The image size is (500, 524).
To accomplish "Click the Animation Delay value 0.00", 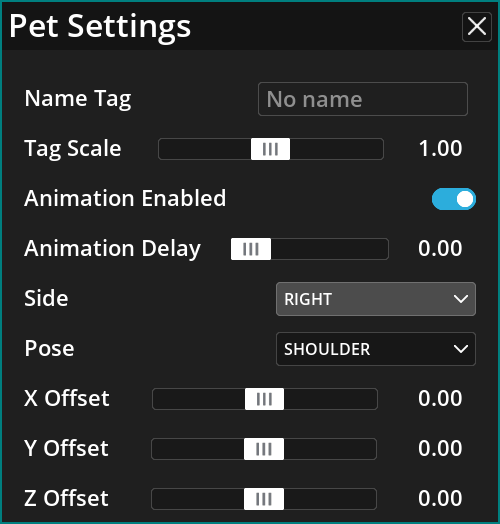I will 440,249.
